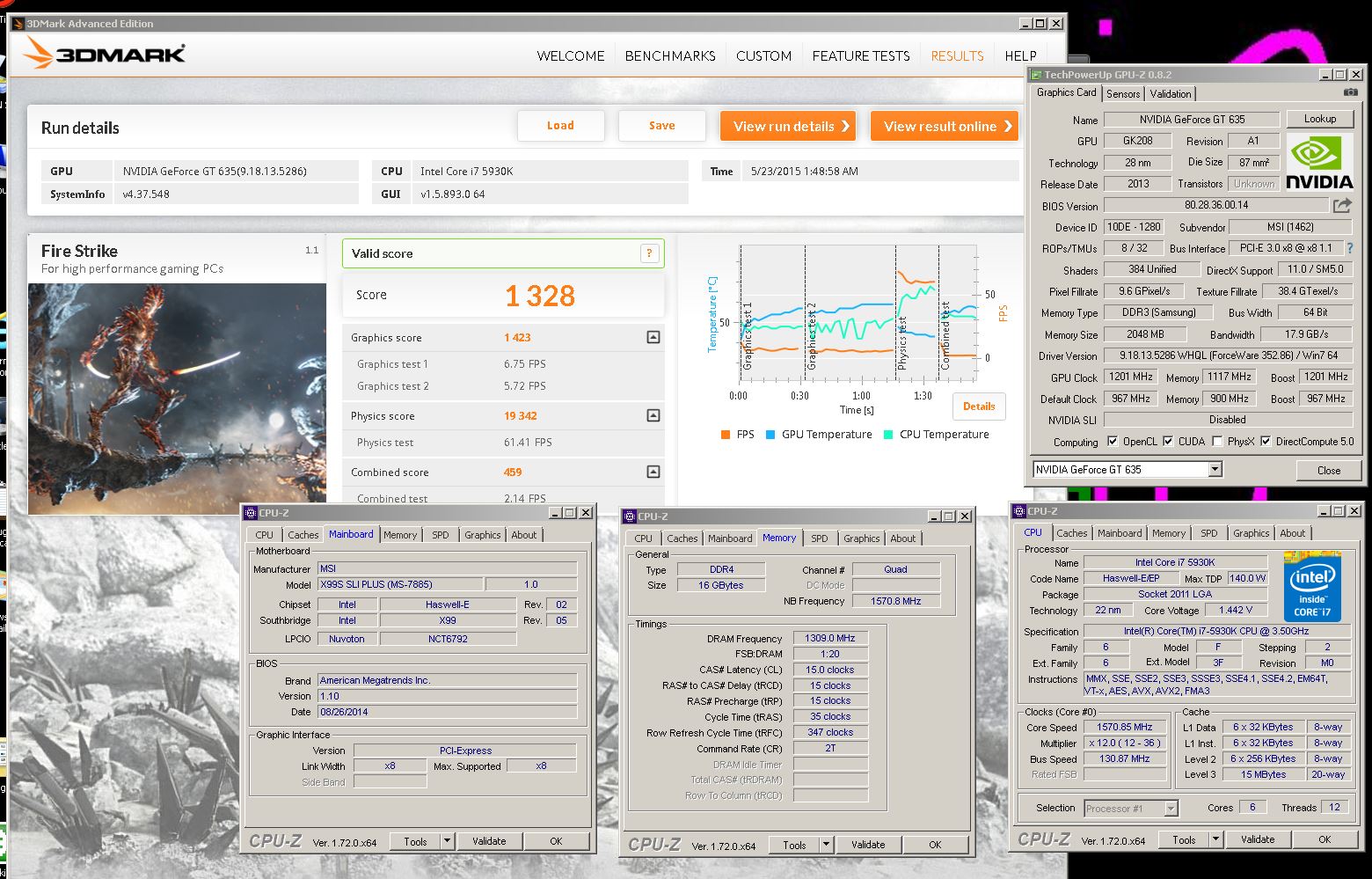Open Tools dropdown arrow in CPU tab CPU-Z
This screenshot has width=1372, height=879.
pyautogui.click(x=1215, y=839)
